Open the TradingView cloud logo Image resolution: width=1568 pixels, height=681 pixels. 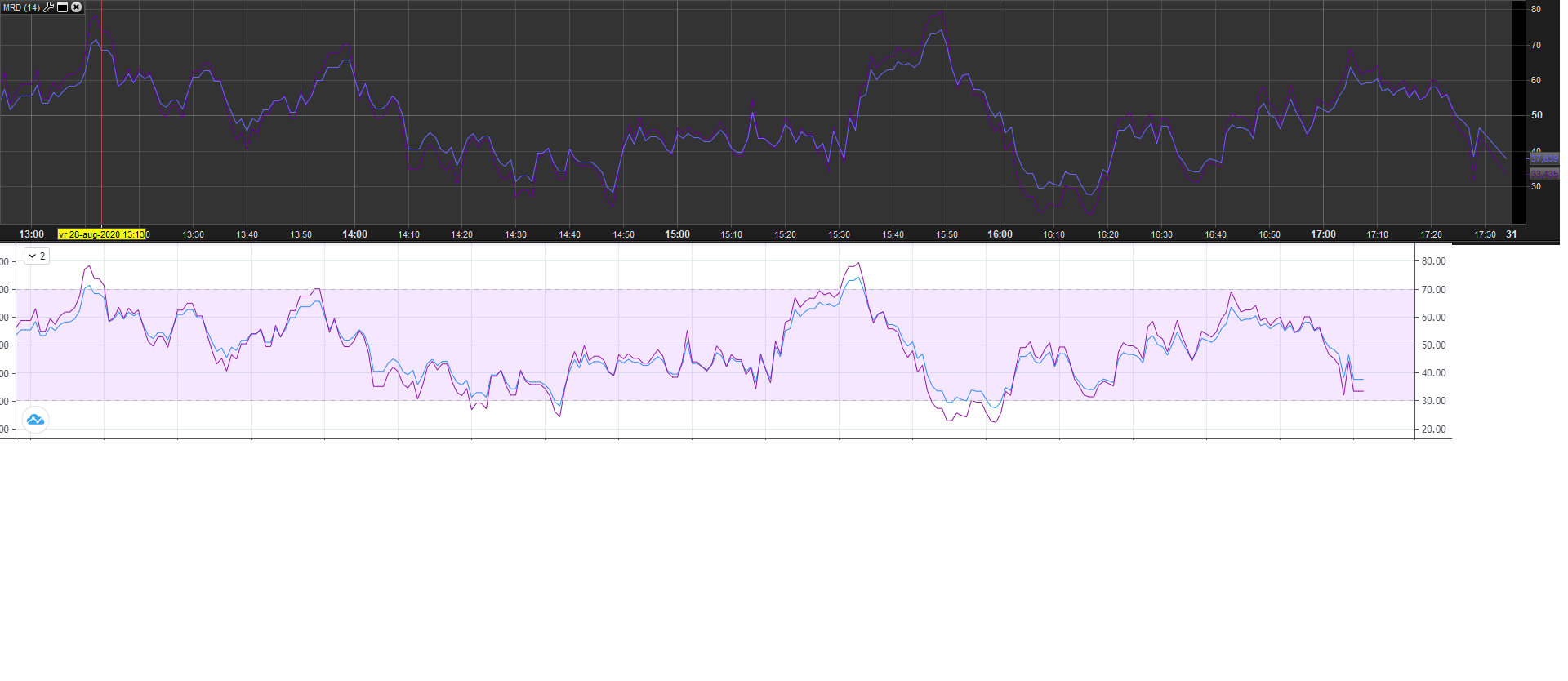pos(35,420)
